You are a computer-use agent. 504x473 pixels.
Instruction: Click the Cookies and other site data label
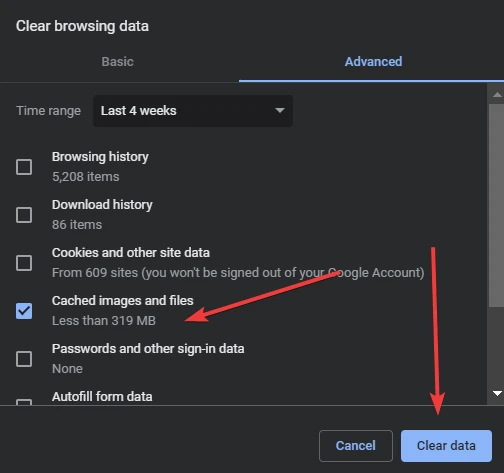[131, 253]
